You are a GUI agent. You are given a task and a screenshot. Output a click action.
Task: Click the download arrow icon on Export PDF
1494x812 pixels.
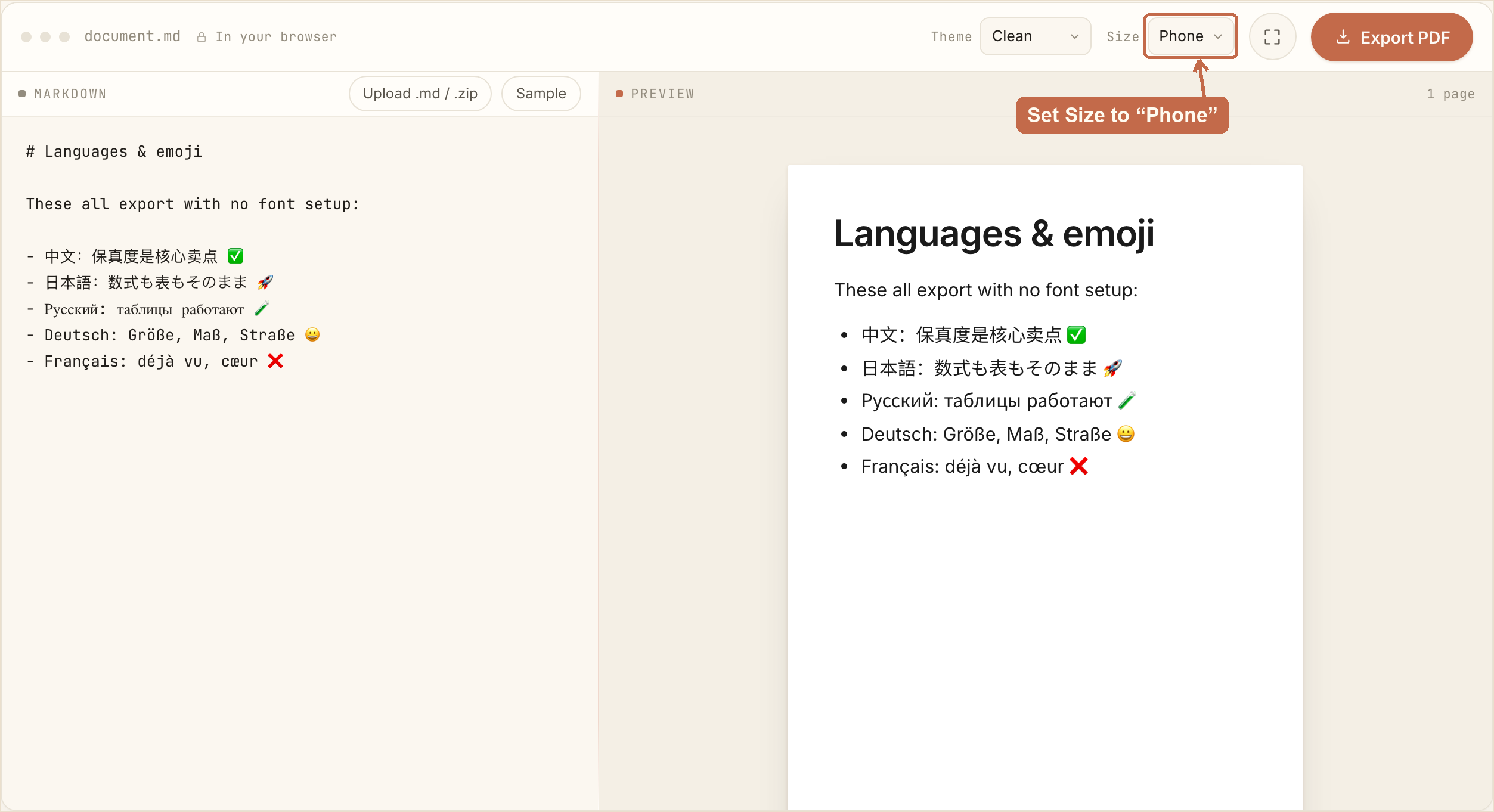click(1343, 37)
